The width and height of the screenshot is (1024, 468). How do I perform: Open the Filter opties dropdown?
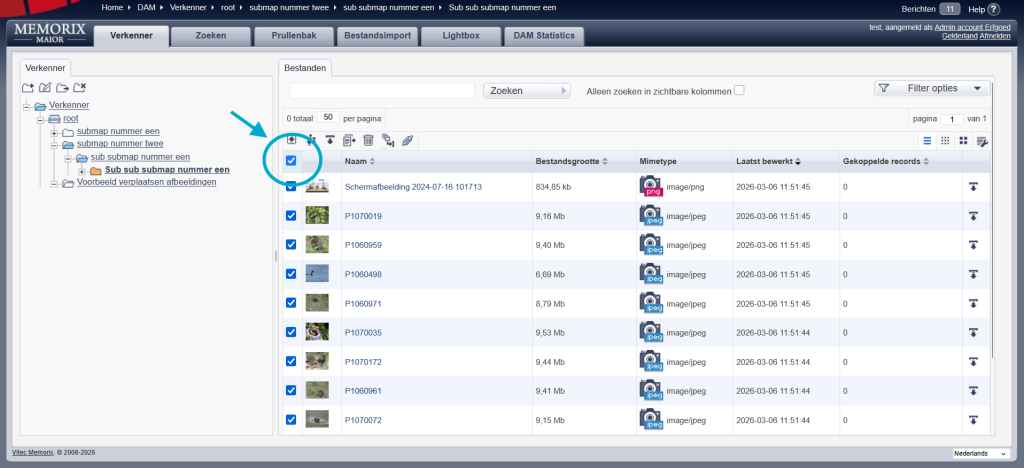[932, 89]
